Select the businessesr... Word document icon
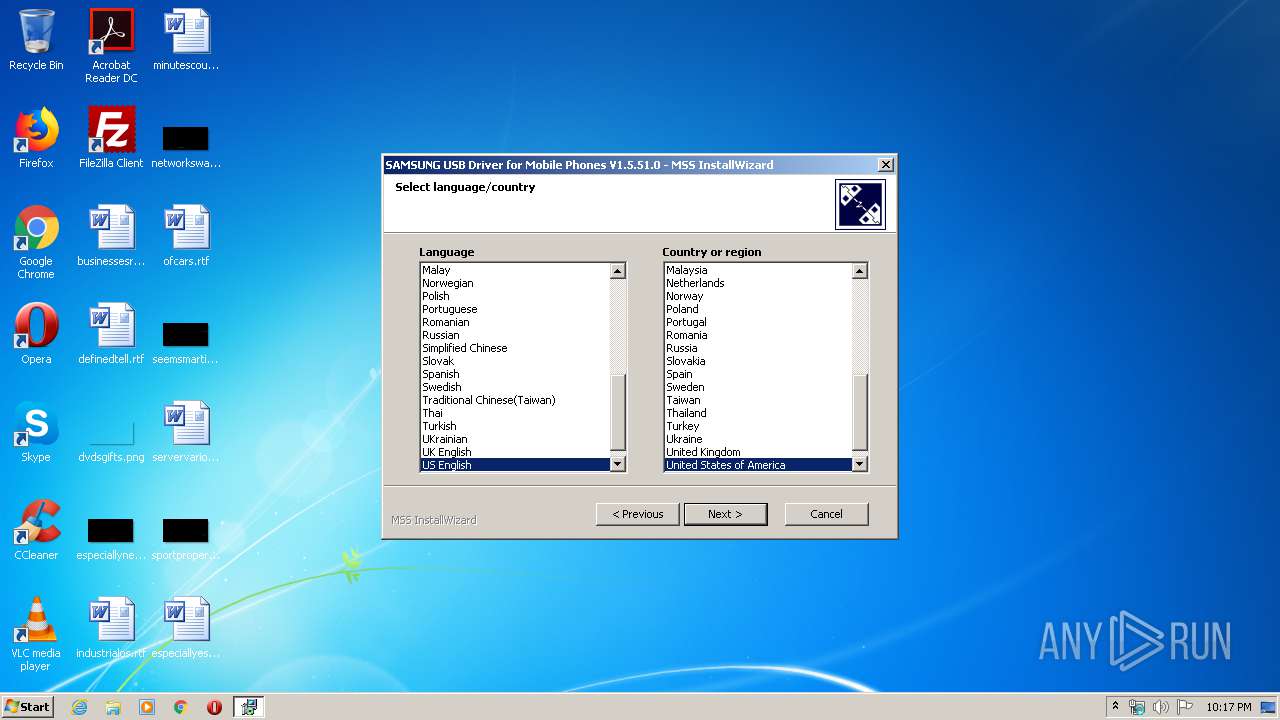This screenshot has width=1280, height=720. pyautogui.click(x=111, y=236)
